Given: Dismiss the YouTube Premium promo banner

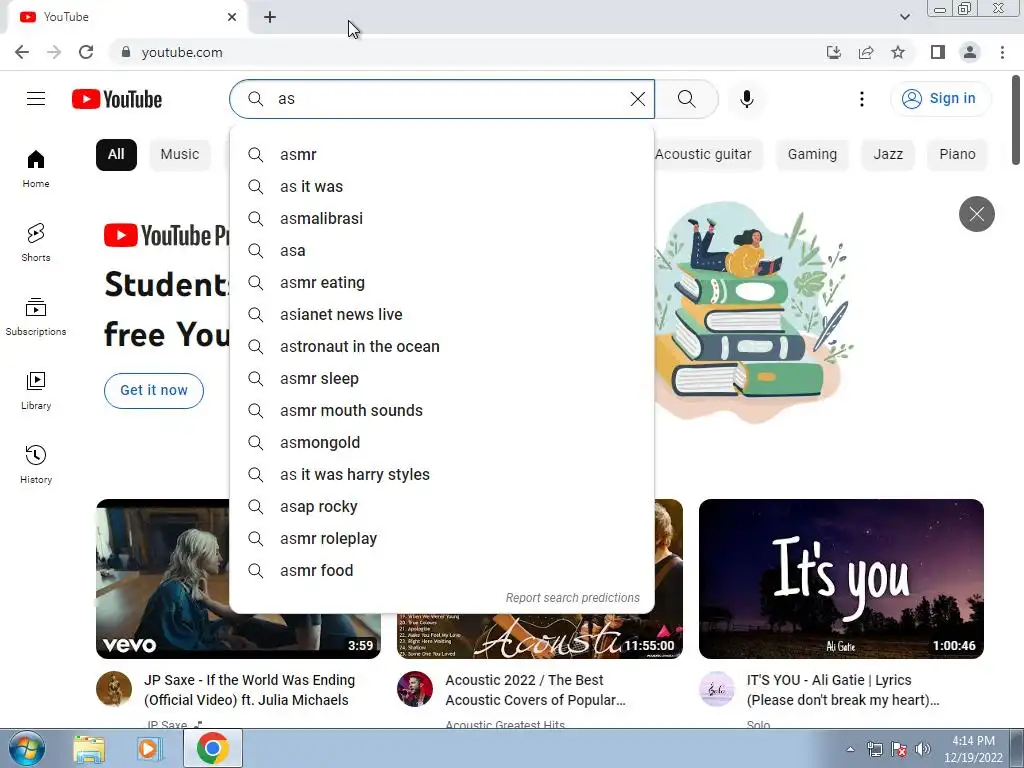Looking at the screenshot, I should (976, 214).
